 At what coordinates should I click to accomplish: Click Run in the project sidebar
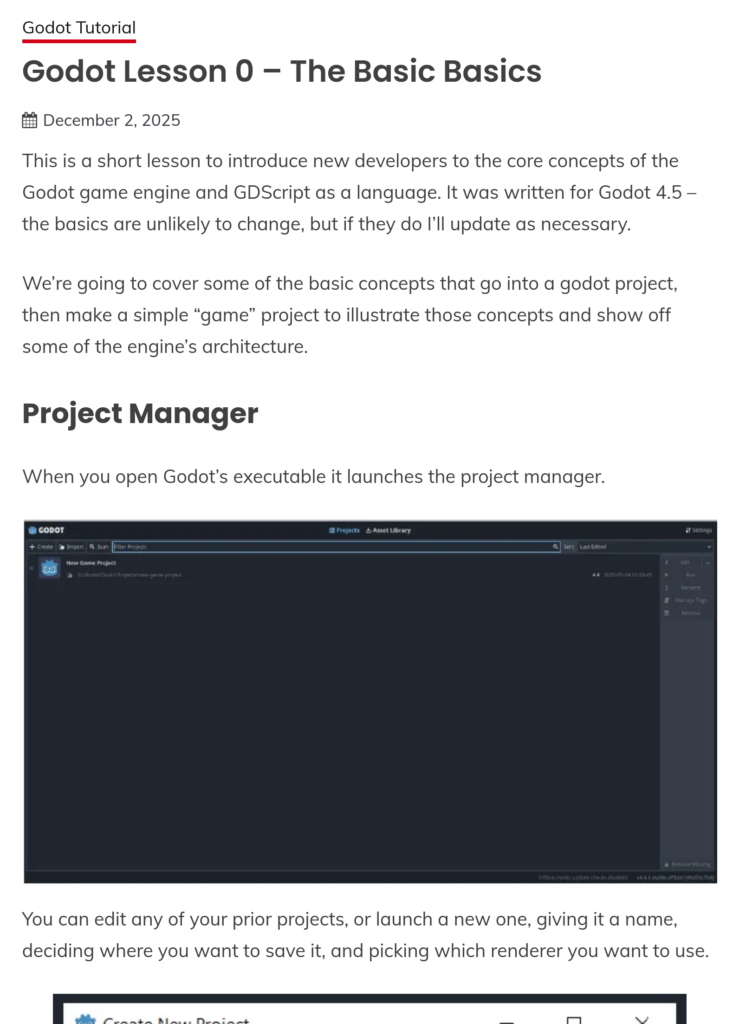pos(689,575)
